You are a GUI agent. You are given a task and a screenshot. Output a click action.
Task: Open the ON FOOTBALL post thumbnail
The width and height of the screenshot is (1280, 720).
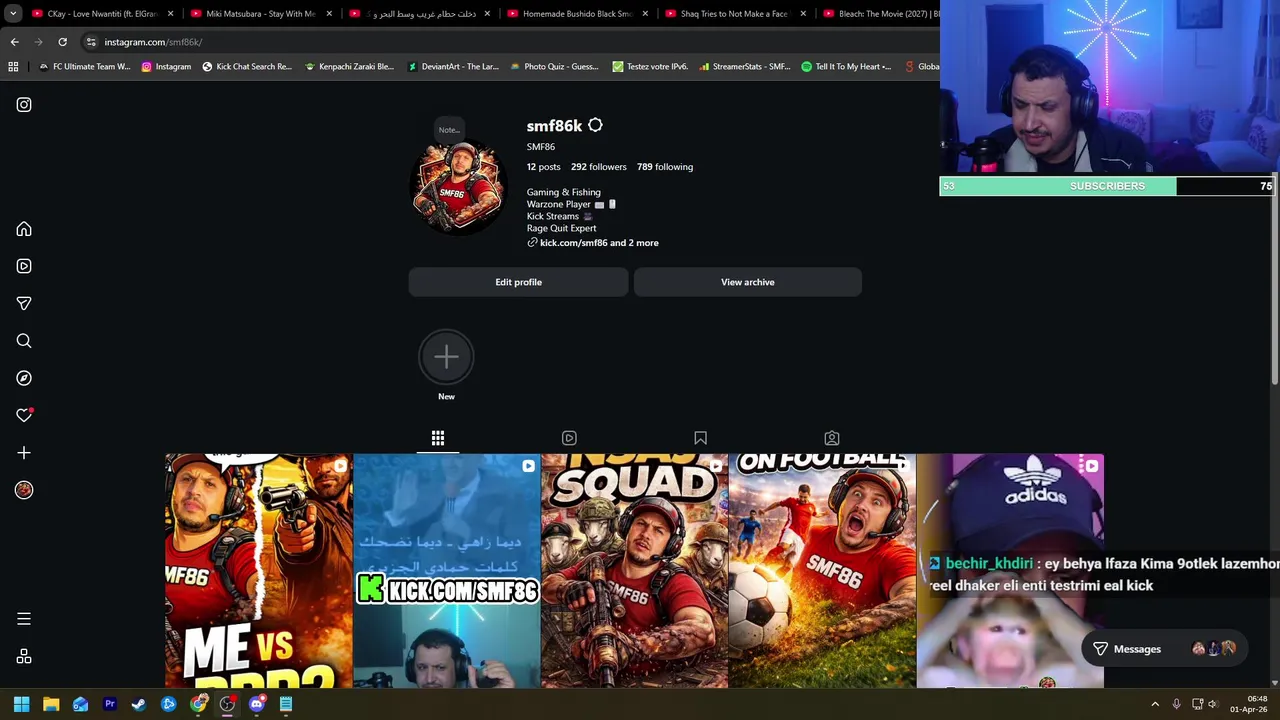point(822,571)
